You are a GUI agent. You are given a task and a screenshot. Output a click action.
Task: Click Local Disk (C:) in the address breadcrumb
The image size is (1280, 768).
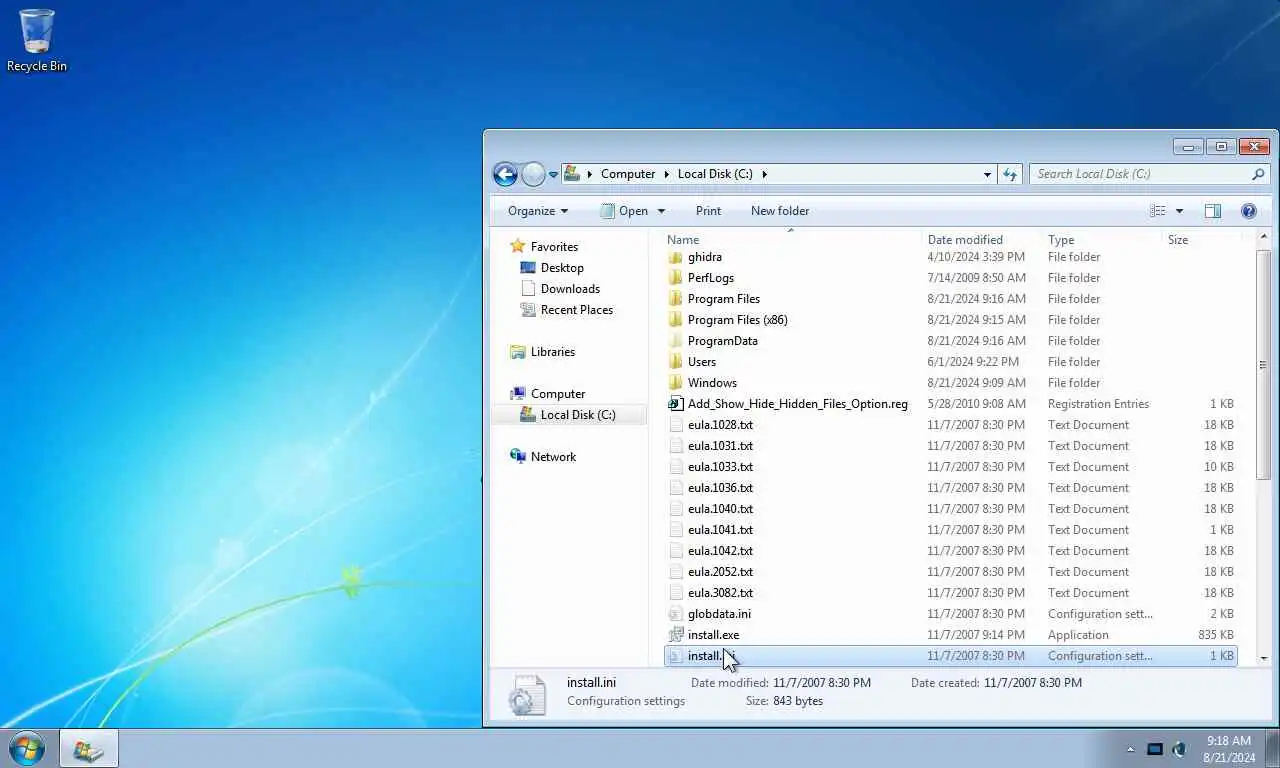pos(715,174)
